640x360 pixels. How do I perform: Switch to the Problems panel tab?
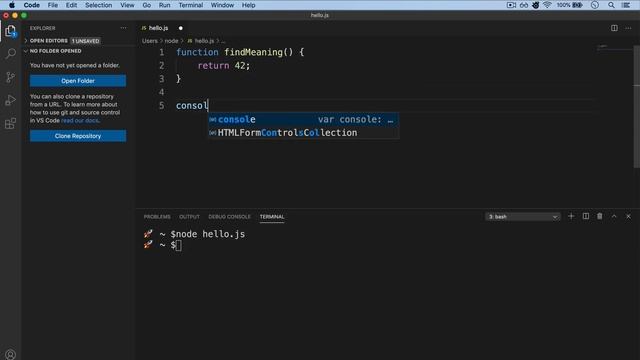pos(157,217)
